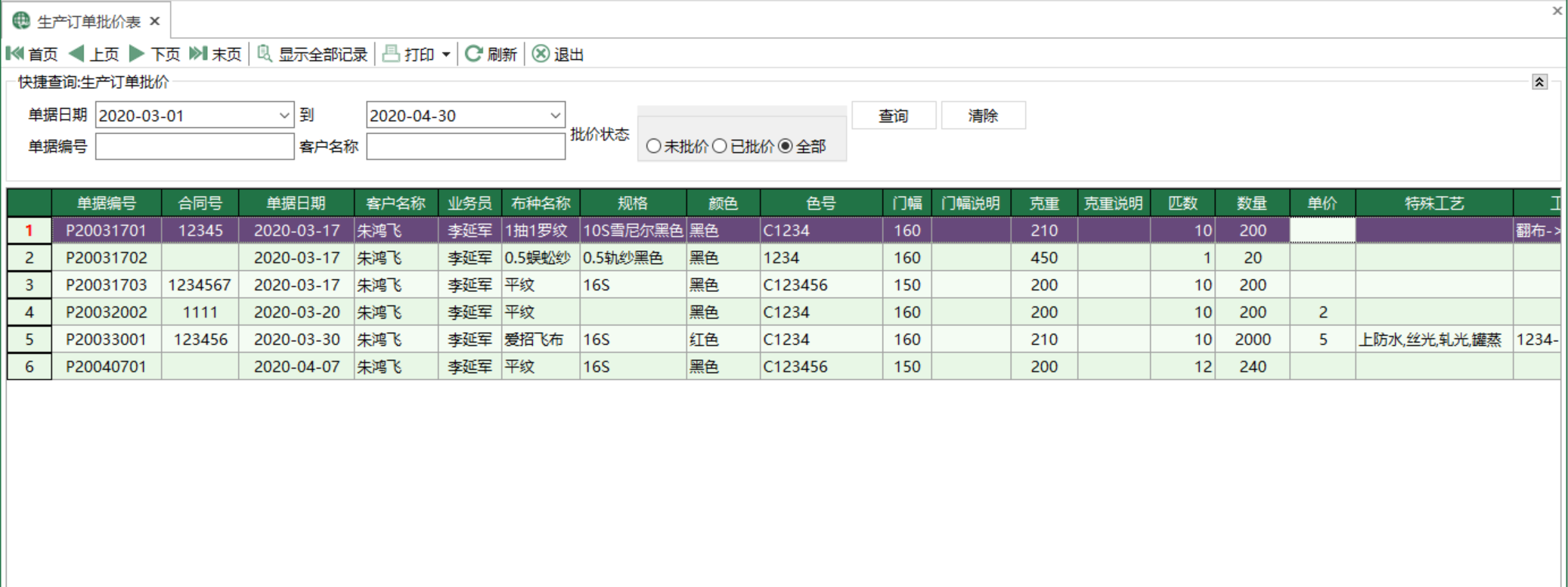Click the 10S雪尼尔黑色 cell
Screen dimensions: 1568x587
[x=633, y=230]
